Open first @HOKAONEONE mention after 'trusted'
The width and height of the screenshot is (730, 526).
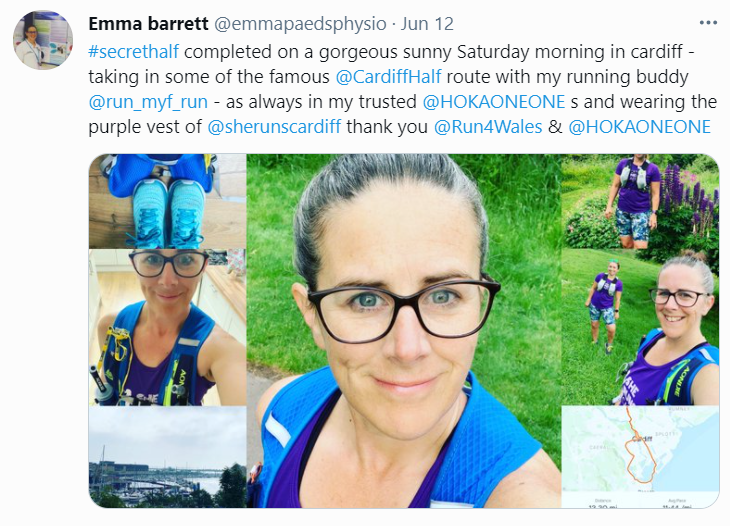tap(493, 102)
